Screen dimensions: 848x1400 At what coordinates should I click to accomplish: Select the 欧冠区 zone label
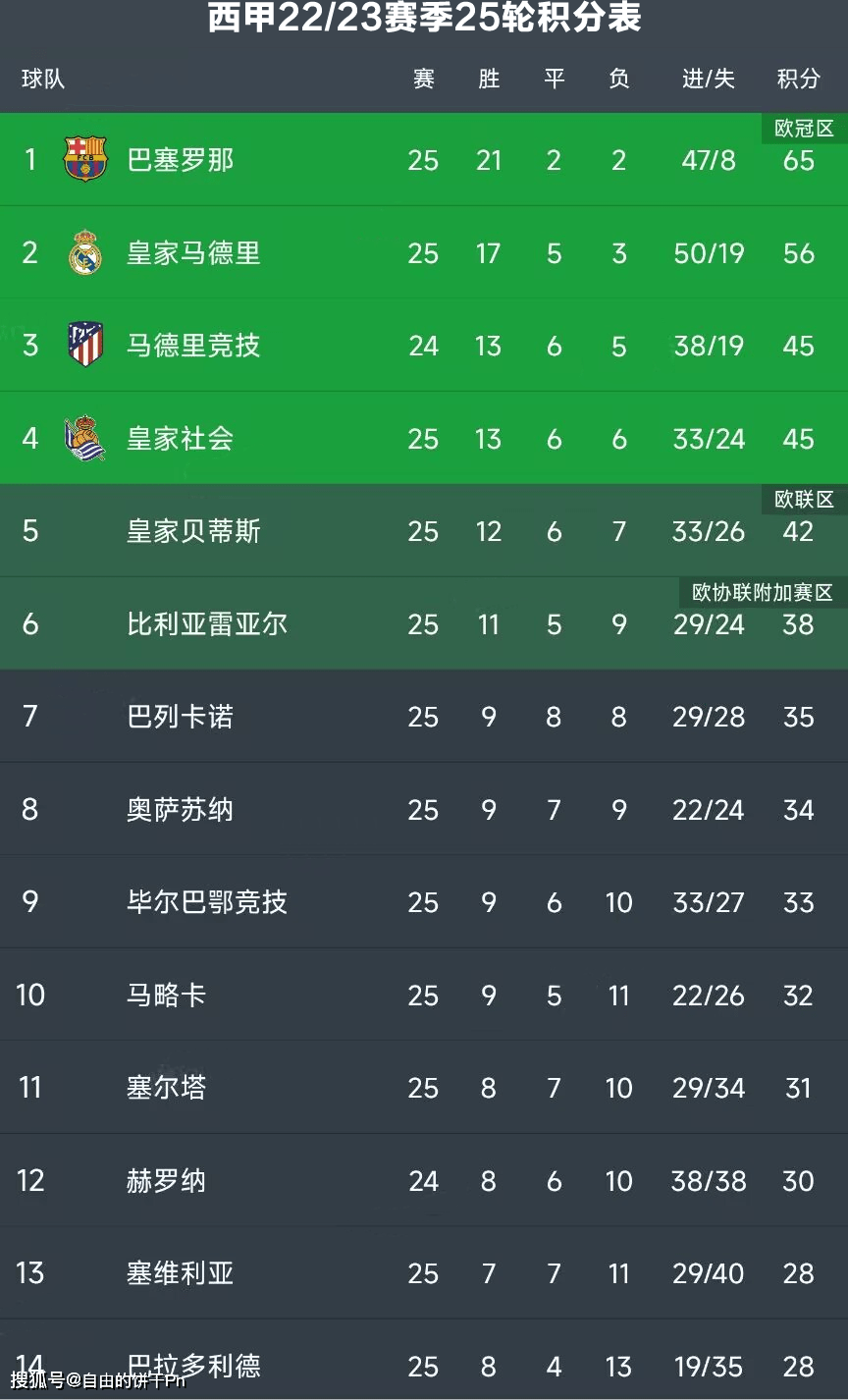804,129
